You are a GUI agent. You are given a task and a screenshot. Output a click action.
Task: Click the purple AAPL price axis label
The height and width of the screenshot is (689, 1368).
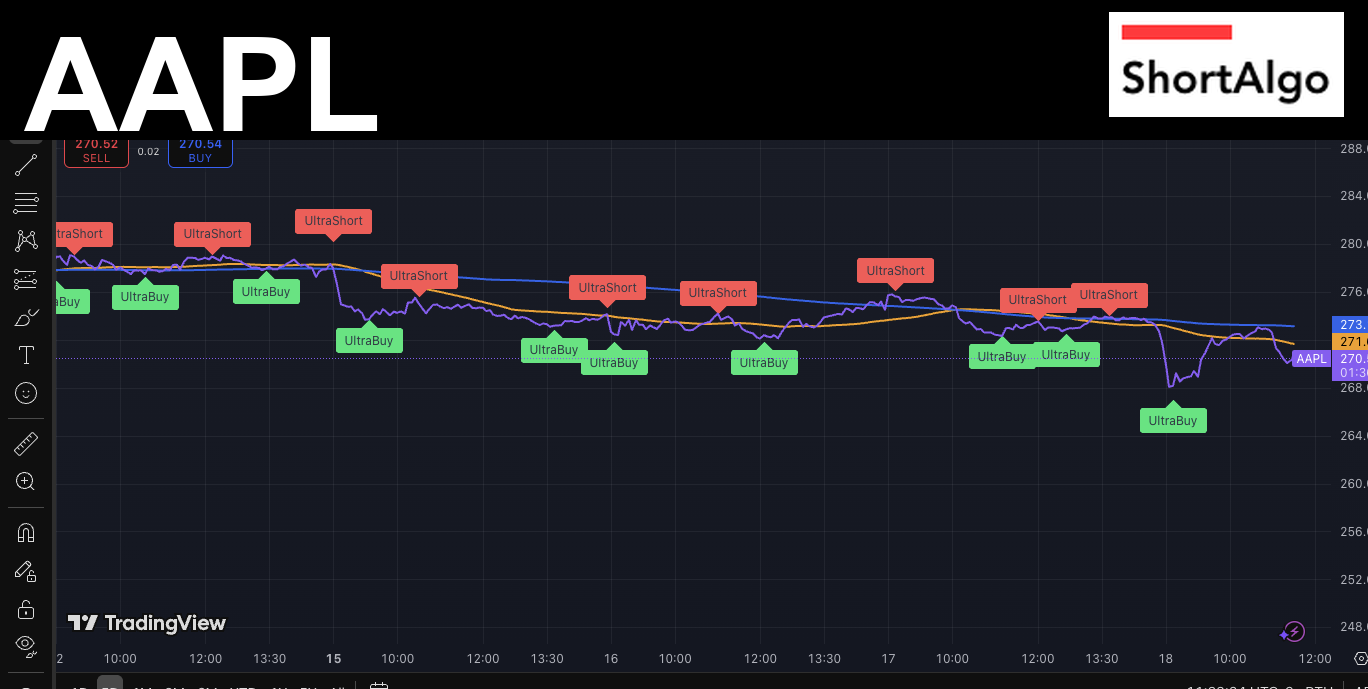tap(1311, 358)
